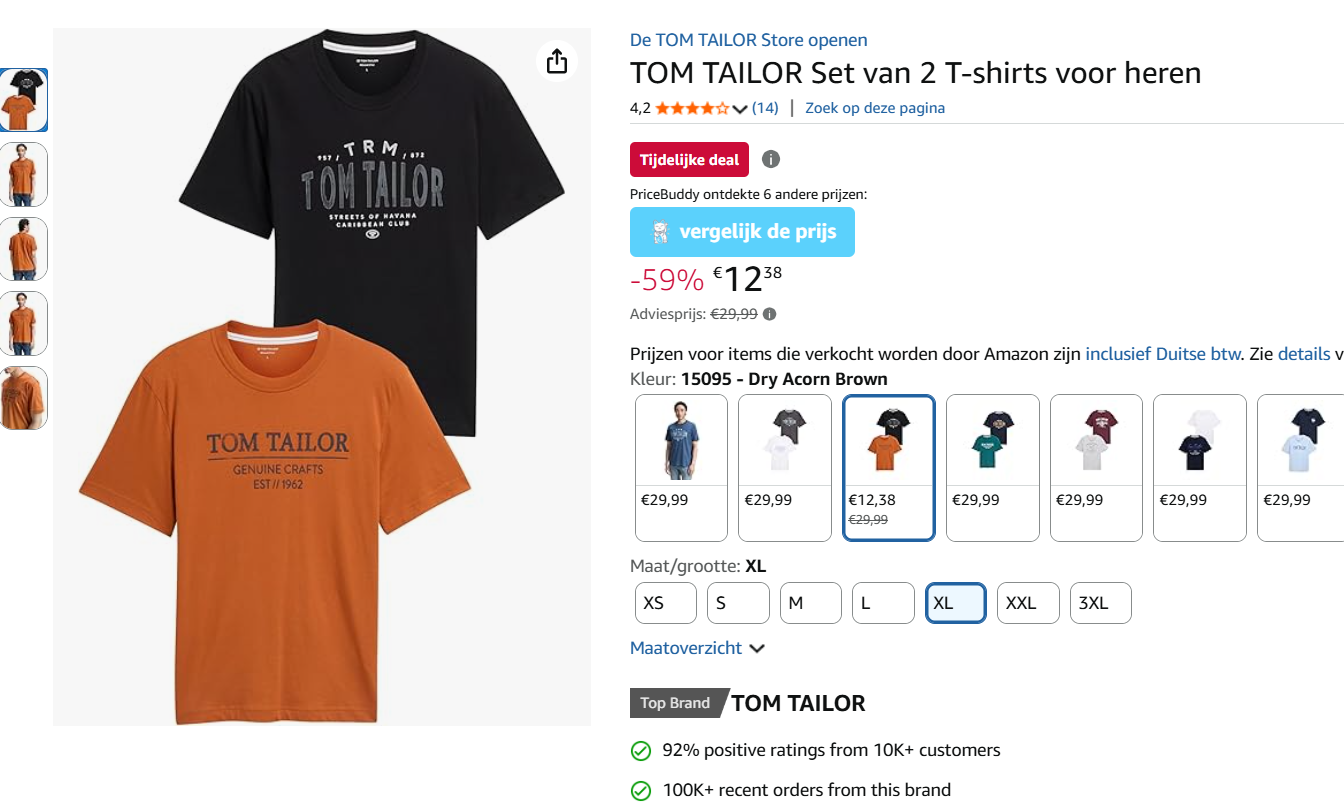The image size is (1344, 806).
Task: Select the €12,38 Dry Acorn Brown color variant
Action: pos(888,467)
